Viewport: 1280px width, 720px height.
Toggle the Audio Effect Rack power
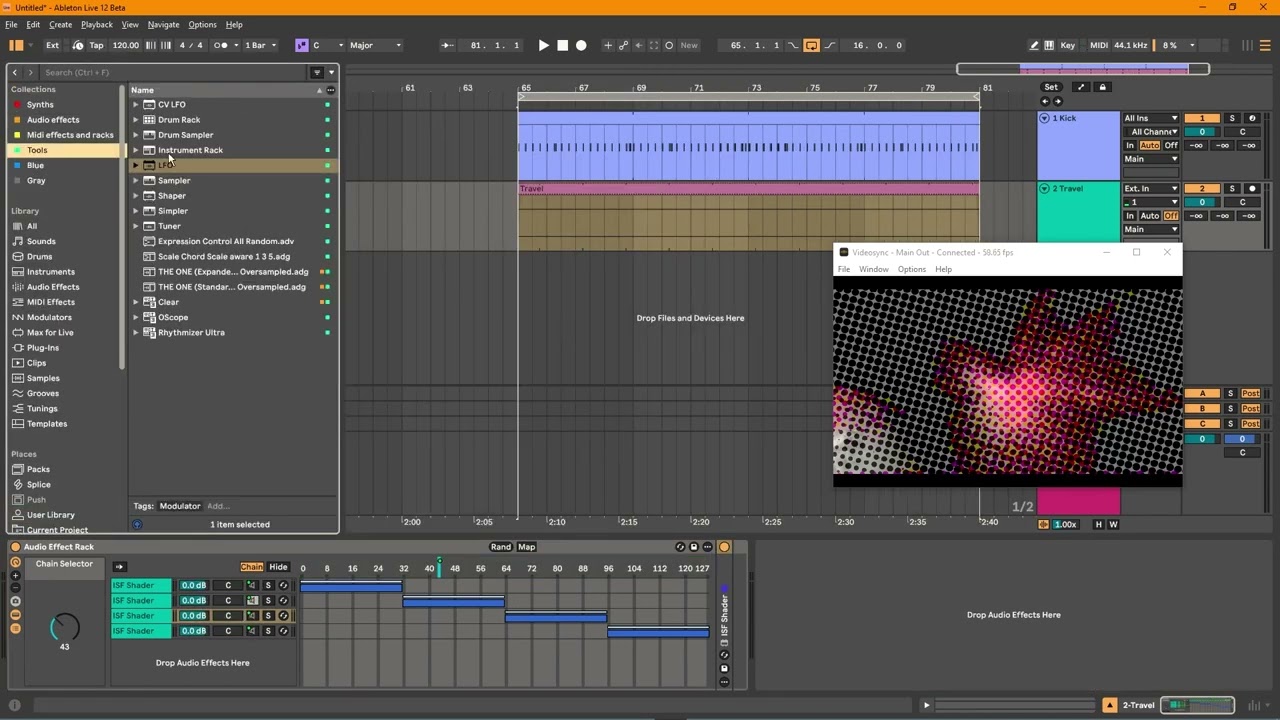(x=15, y=547)
